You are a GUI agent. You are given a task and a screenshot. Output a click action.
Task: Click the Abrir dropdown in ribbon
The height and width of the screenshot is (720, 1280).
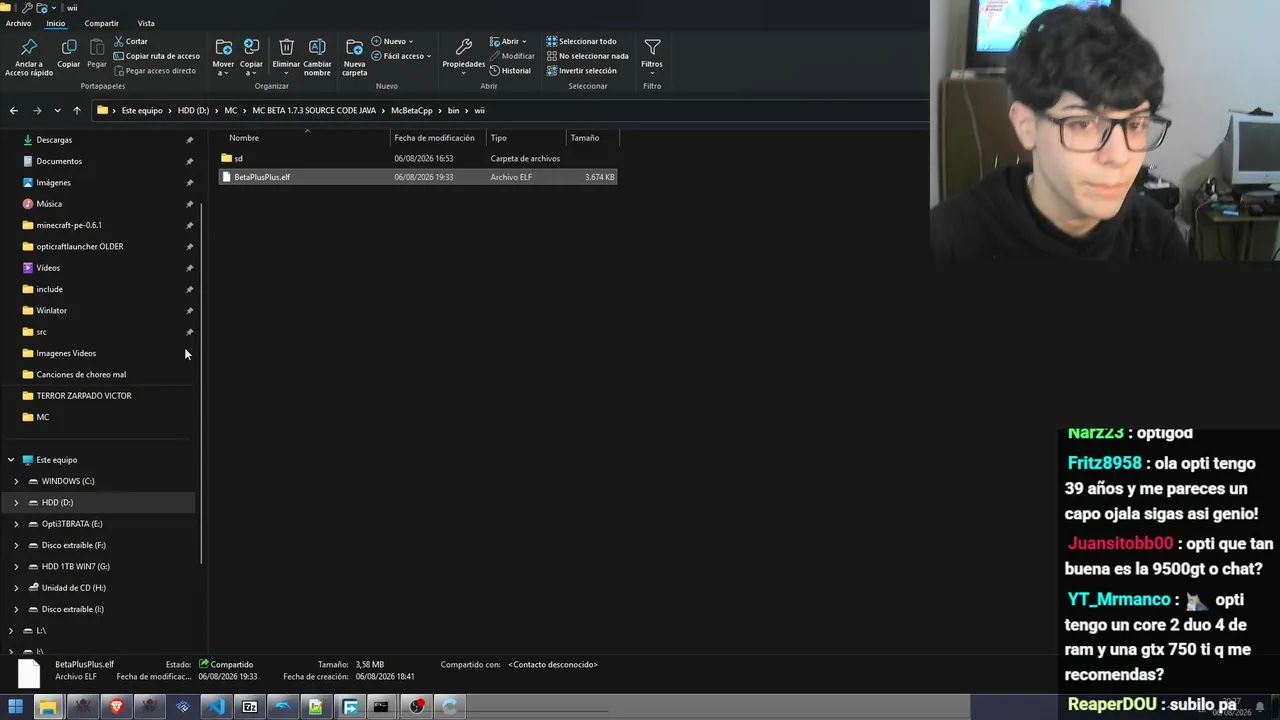(x=508, y=41)
